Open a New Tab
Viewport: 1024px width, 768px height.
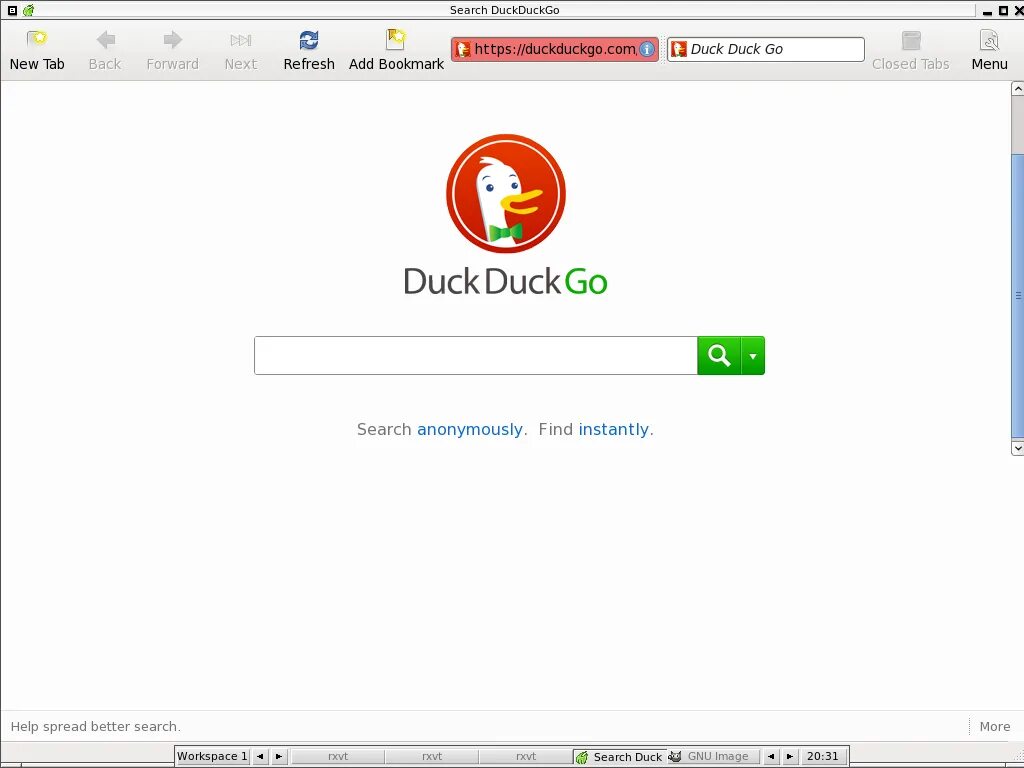click(x=37, y=50)
